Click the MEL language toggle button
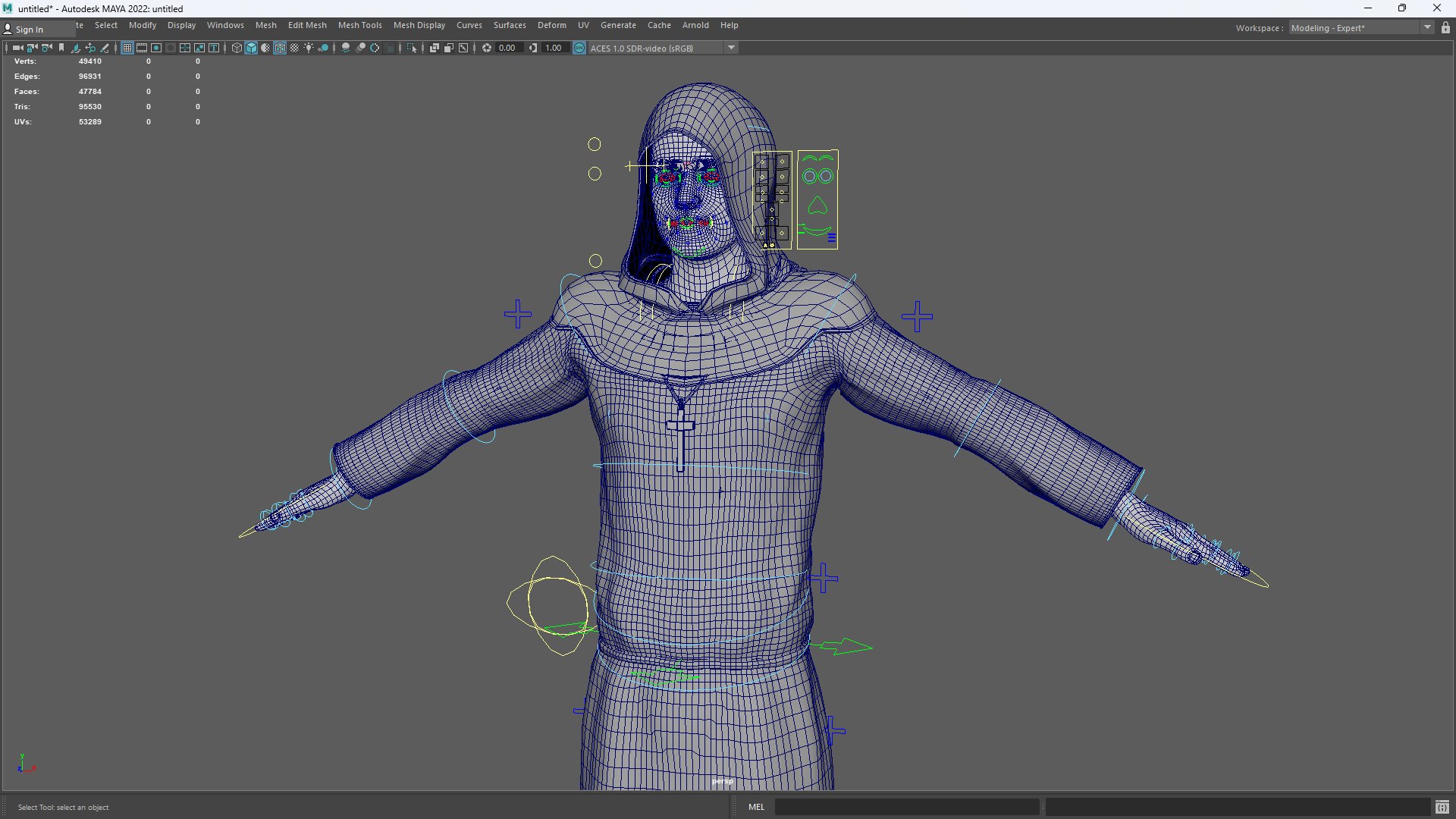This screenshot has height=819, width=1456. pos(756,807)
